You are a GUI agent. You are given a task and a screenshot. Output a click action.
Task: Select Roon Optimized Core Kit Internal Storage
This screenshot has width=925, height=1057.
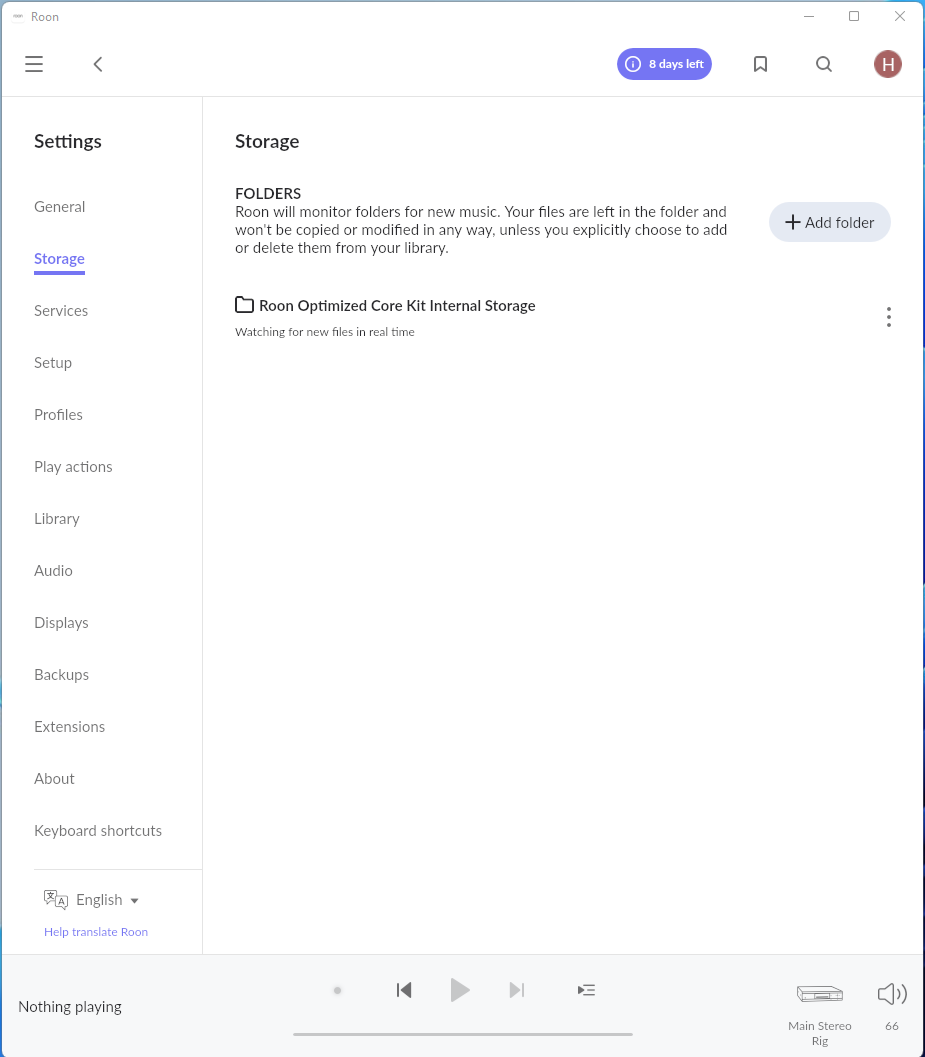tap(396, 306)
